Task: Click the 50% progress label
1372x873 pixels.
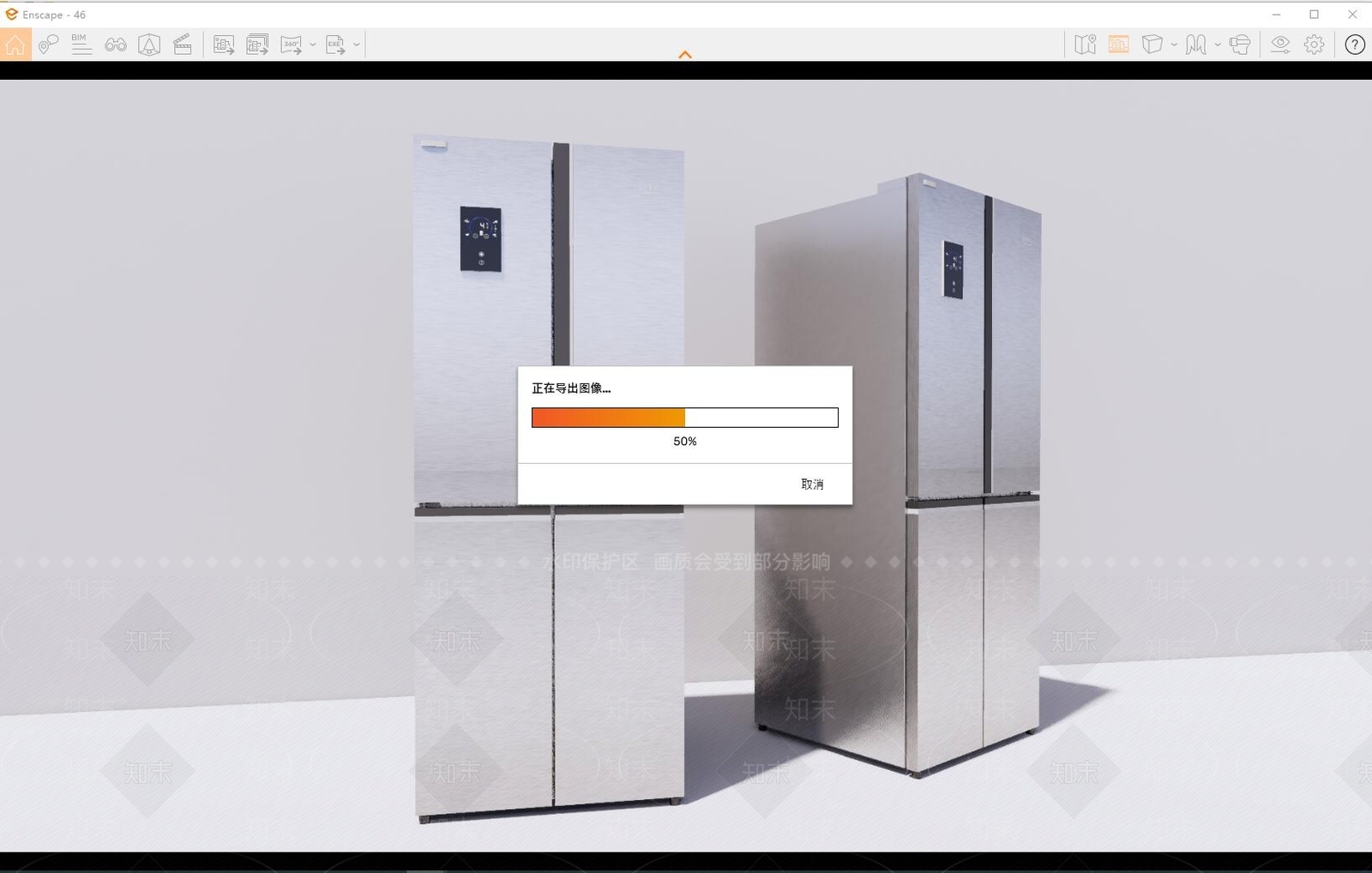Action: tap(685, 442)
